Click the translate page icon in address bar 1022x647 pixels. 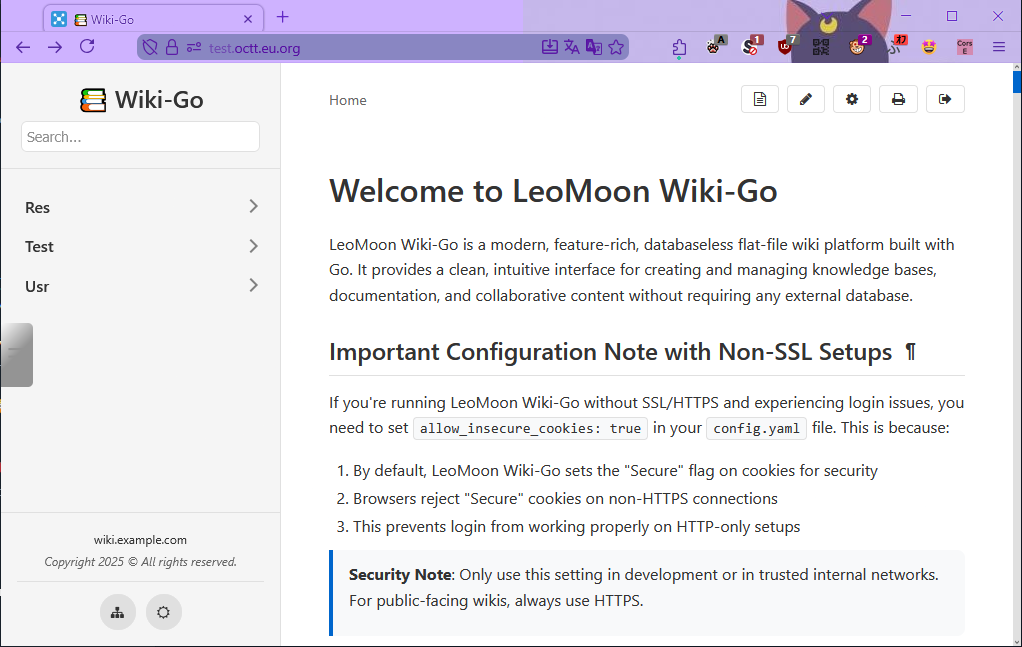[572, 47]
